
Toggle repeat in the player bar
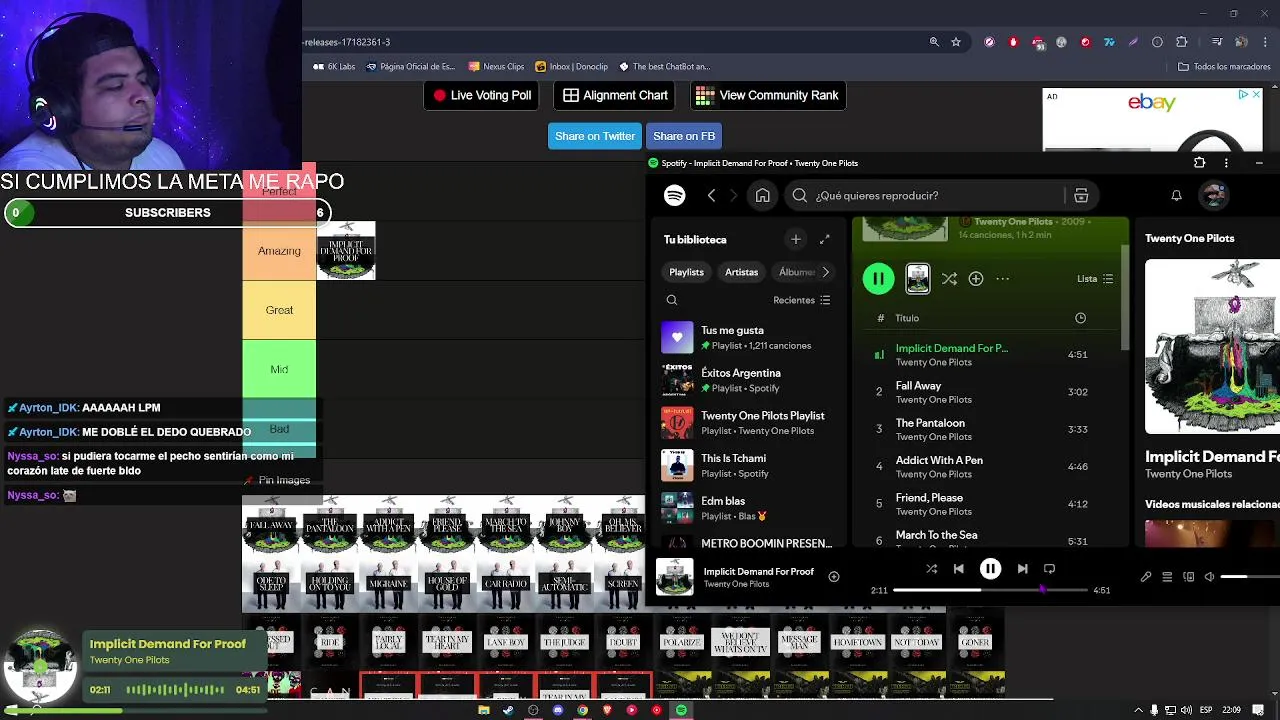1049,569
